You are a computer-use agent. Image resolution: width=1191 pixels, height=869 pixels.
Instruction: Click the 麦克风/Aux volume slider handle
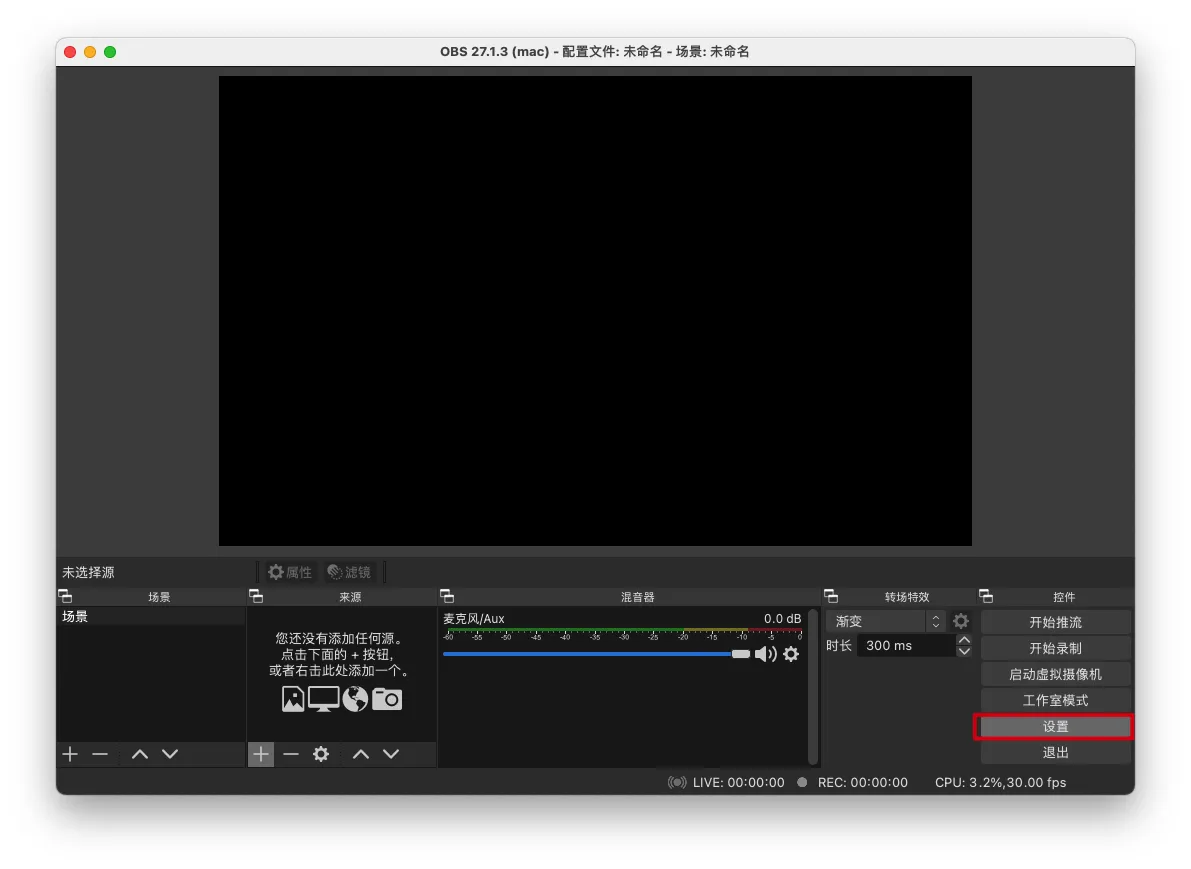click(x=740, y=653)
